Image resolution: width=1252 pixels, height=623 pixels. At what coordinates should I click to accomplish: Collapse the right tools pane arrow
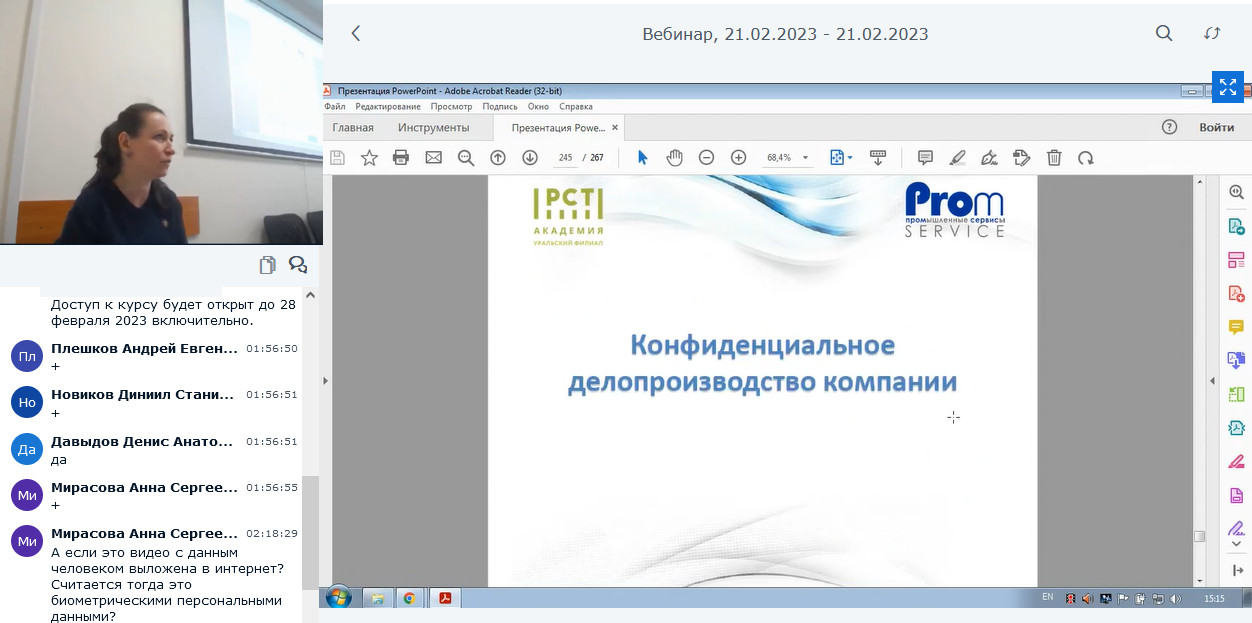point(1212,381)
